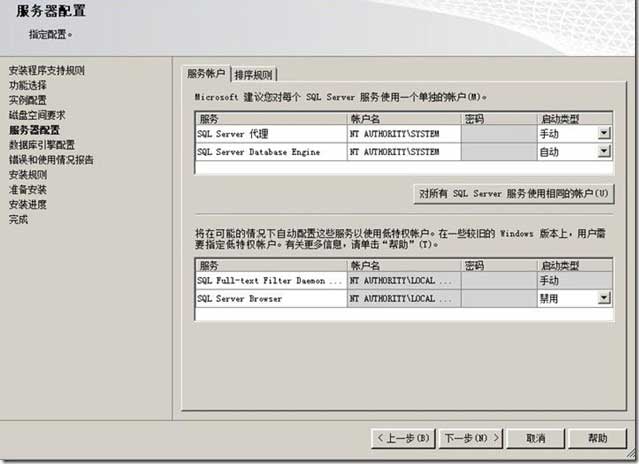639x464 pixels.
Task: Click account name for SQL Full-text Filter Daemon
Action: 404,280
